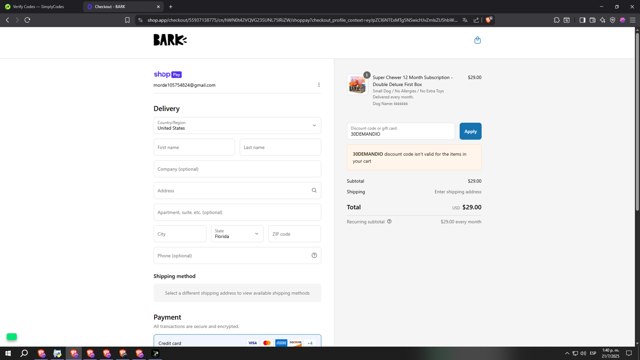Click phone field help question icon

tap(314, 256)
